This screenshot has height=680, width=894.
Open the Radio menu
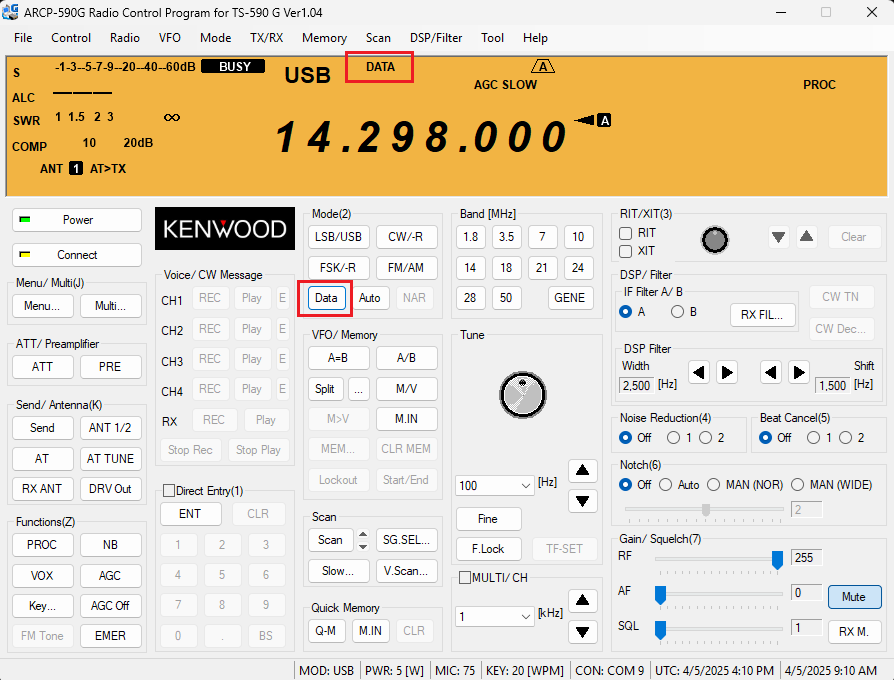pyautogui.click(x=125, y=38)
